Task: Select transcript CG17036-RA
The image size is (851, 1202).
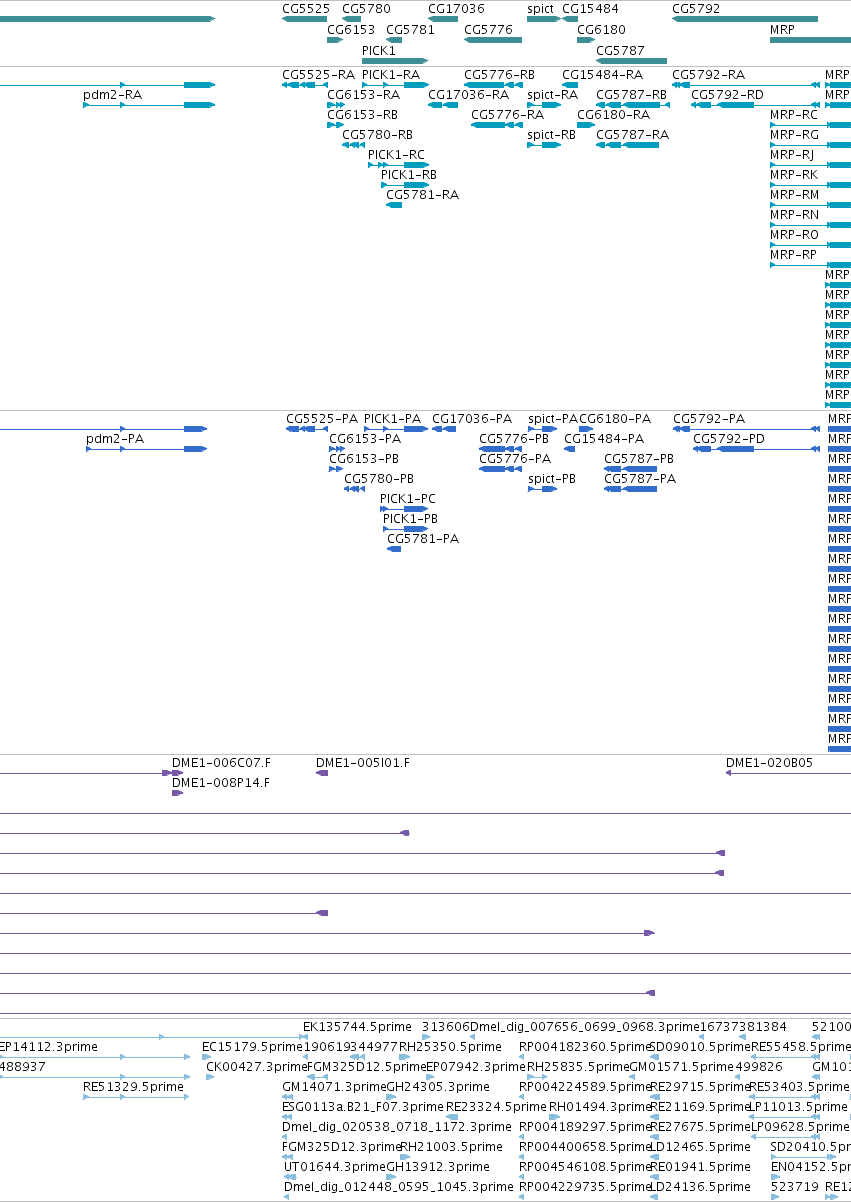Action: [468, 95]
